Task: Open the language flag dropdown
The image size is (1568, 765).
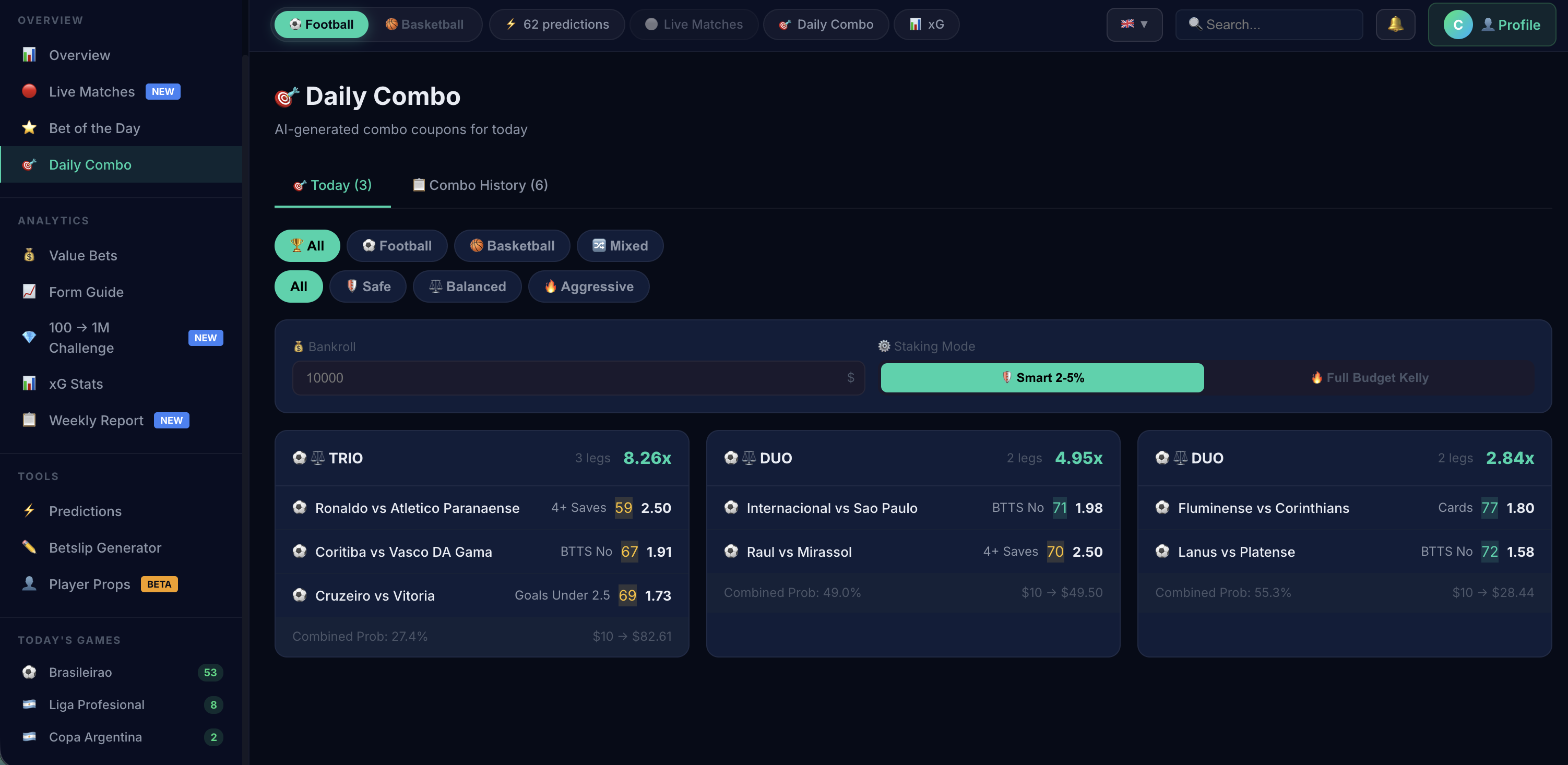Action: (x=1133, y=25)
